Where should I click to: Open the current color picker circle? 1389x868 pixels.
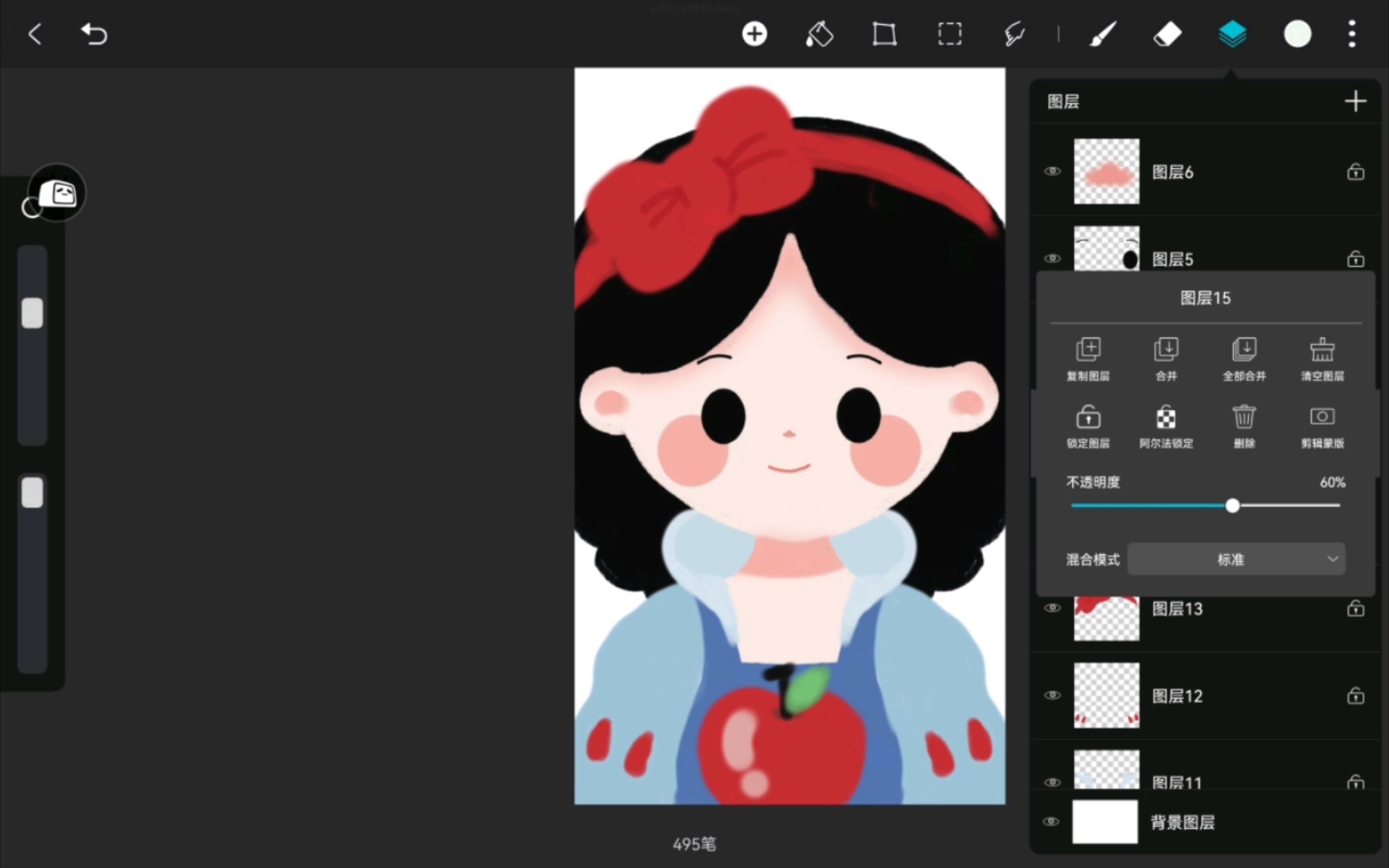pyautogui.click(x=1297, y=34)
